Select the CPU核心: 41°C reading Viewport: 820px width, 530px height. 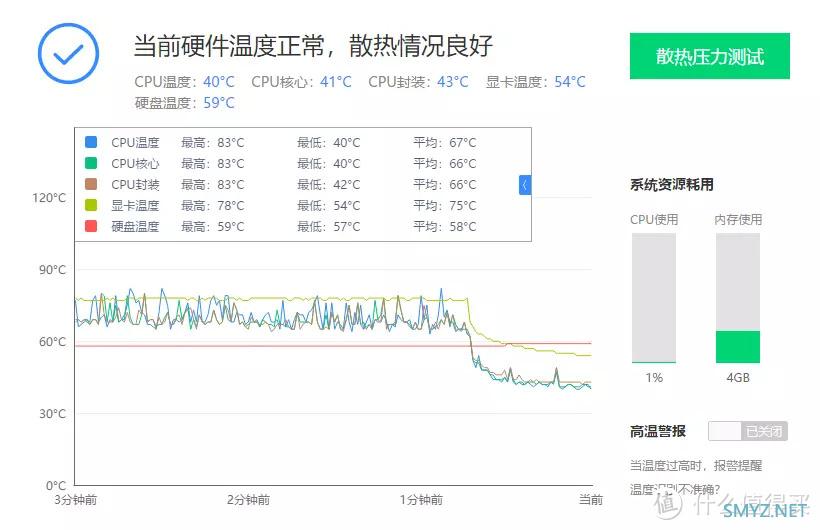(302, 82)
